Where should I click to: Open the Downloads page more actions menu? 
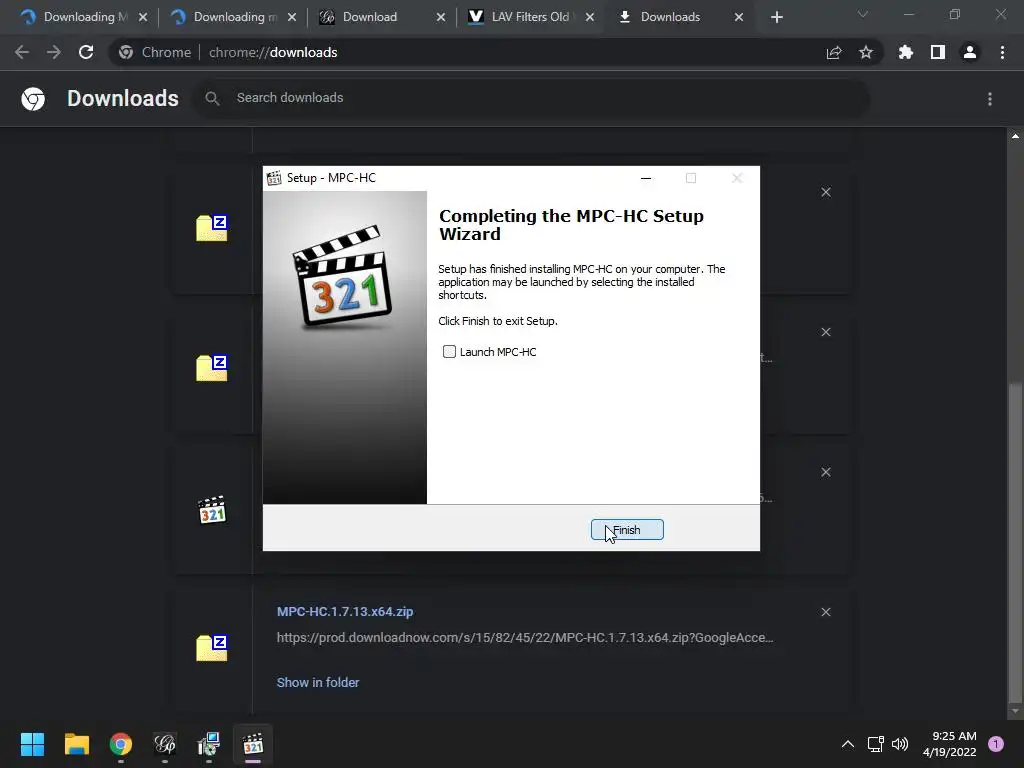[x=990, y=99]
